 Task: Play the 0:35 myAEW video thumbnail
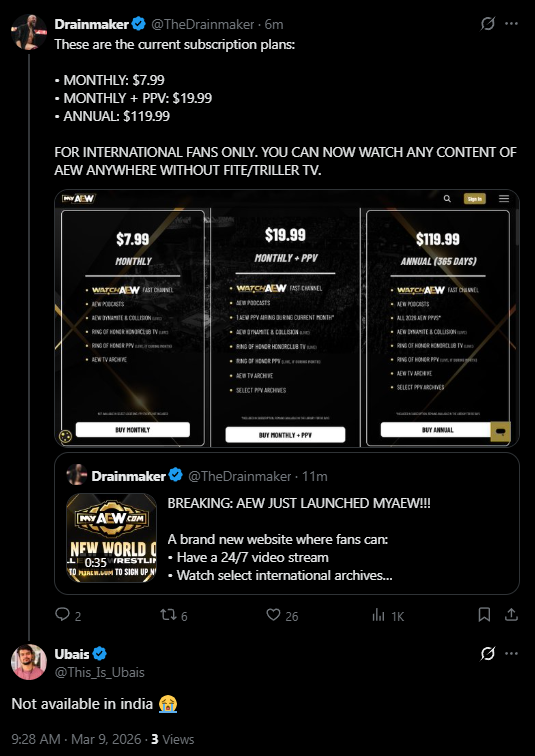(x=111, y=538)
